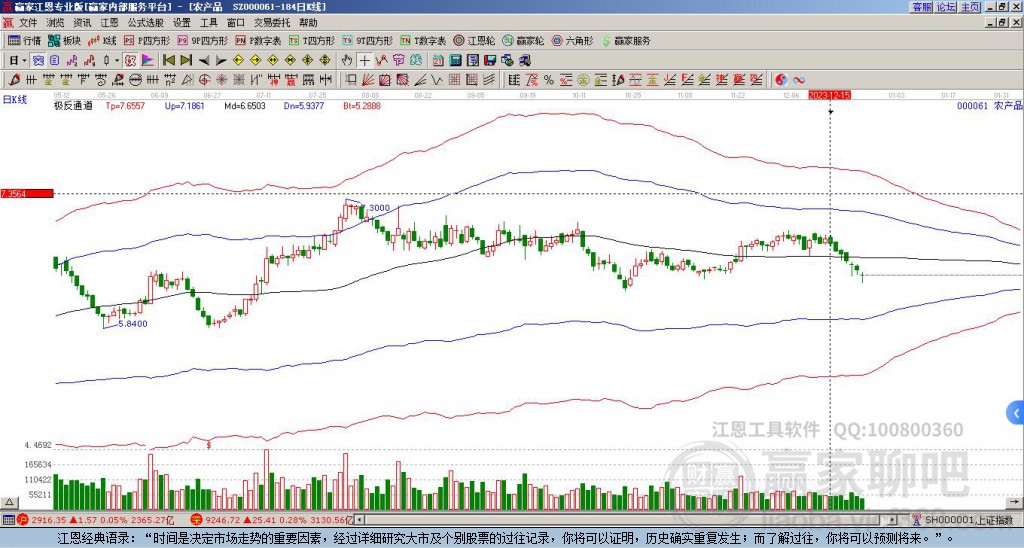The width and height of the screenshot is (1024, 548).
Task: Toggle the 权 adjustment button
Action: pos(130,60)
